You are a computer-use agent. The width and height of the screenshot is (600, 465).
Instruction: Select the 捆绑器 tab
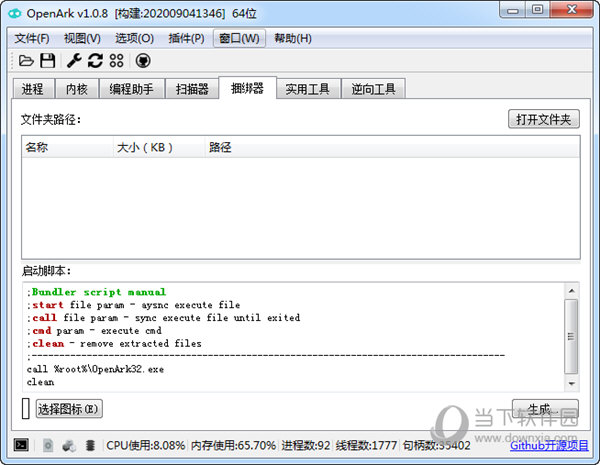pyautogui.click(x=247, y=88)
